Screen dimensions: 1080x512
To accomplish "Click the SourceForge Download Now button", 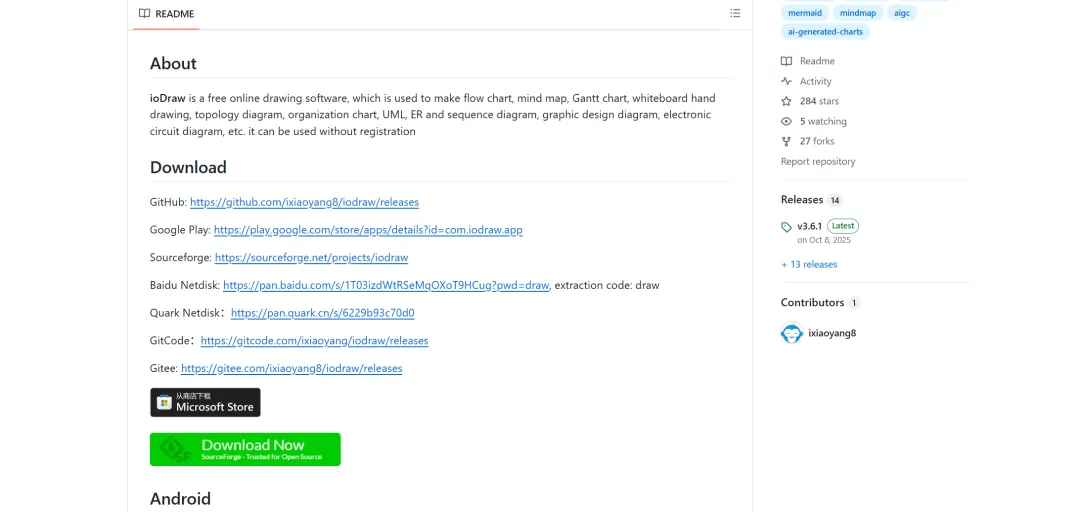I will [245, 449].
